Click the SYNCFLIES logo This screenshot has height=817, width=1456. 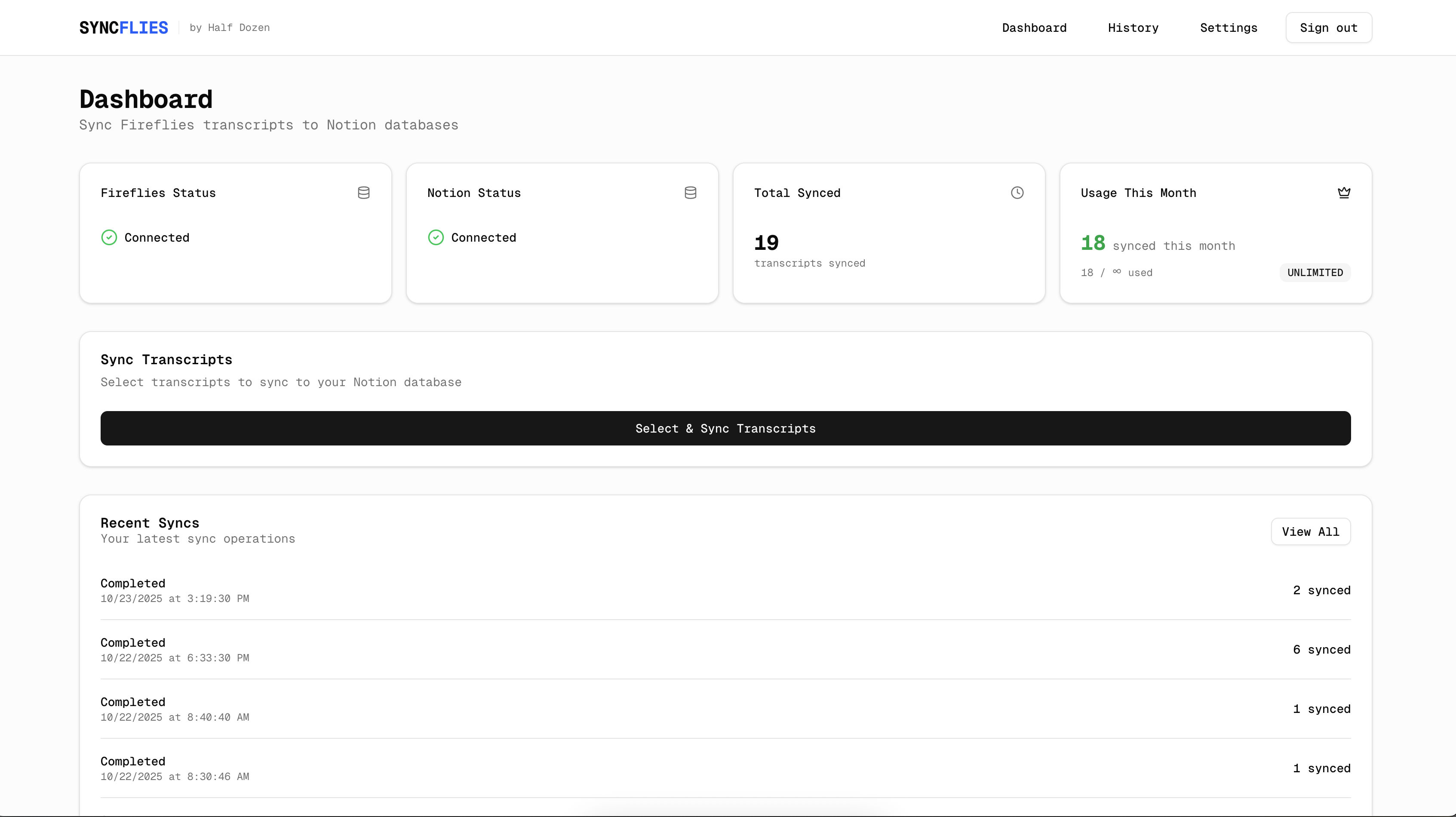[124, 28]
